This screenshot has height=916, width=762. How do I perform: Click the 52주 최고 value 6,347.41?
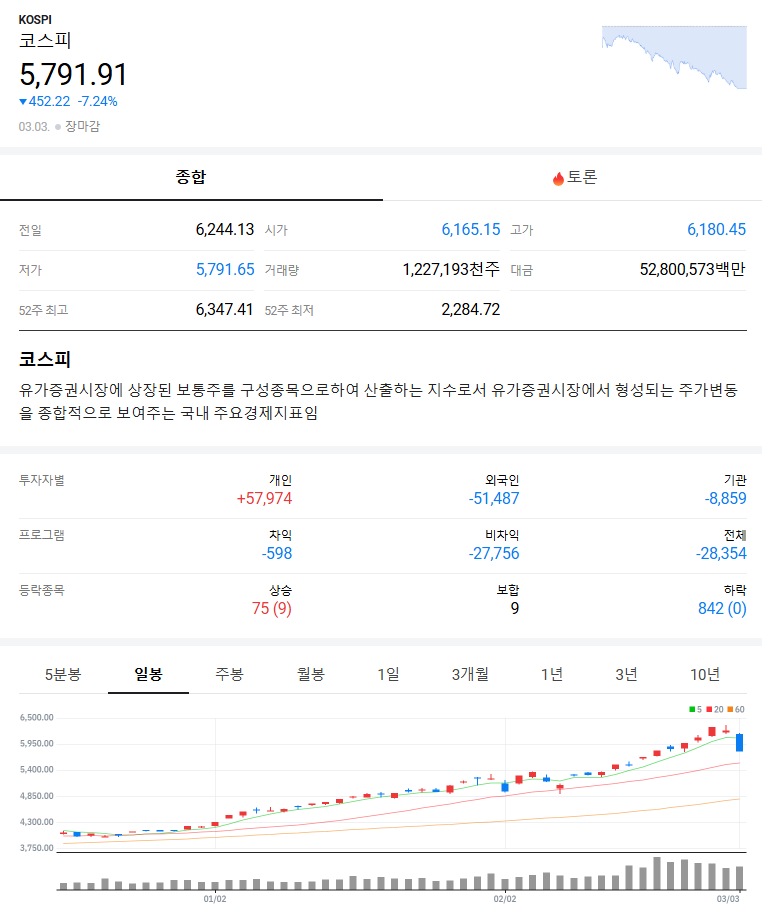tap(224, 310)
